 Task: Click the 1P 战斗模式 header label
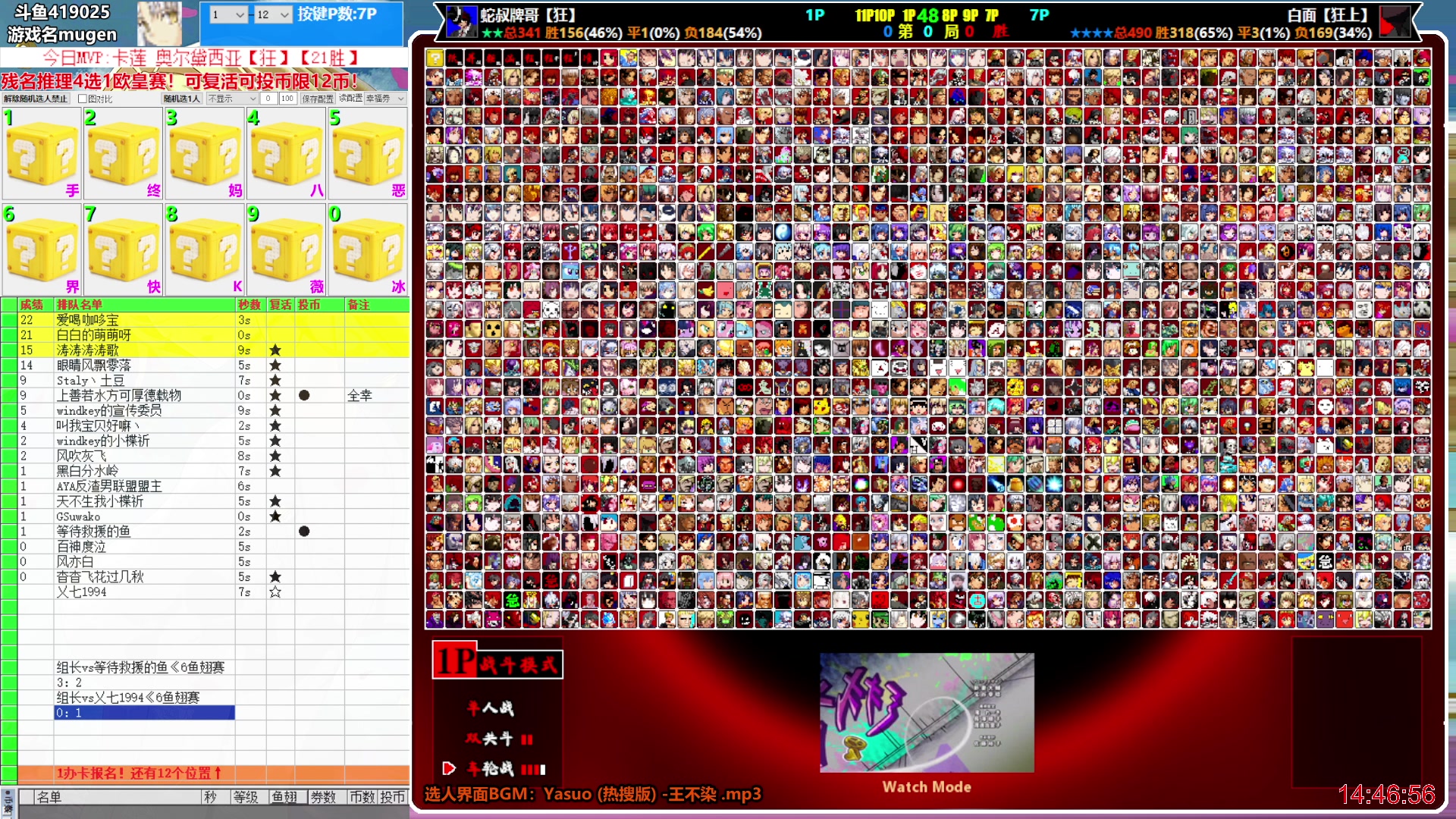click(497, 661)
